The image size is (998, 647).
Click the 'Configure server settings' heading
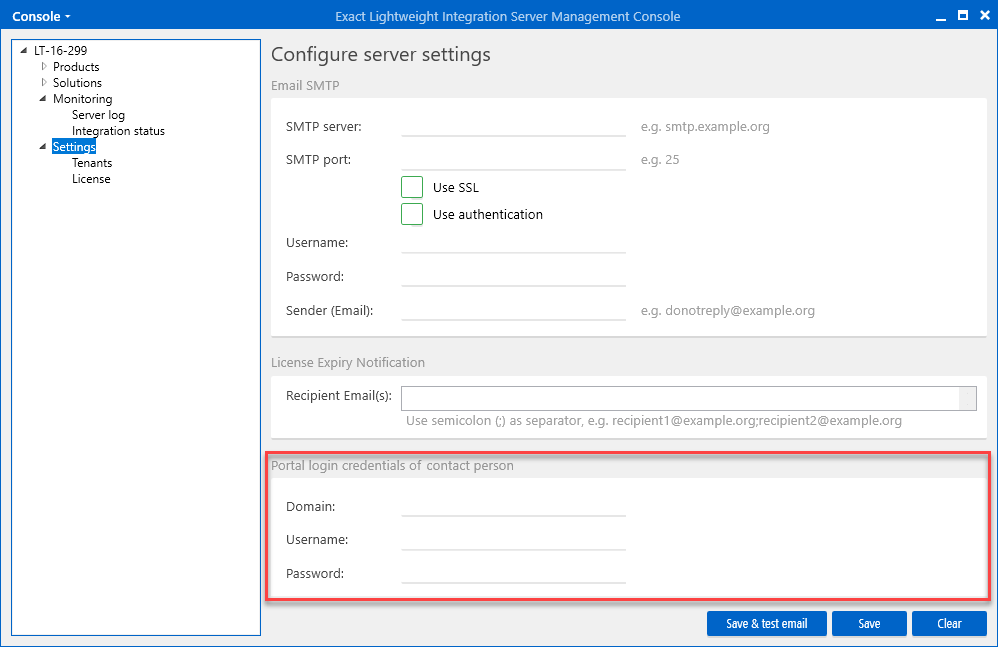pyautogui.click(x=381, y=55)
